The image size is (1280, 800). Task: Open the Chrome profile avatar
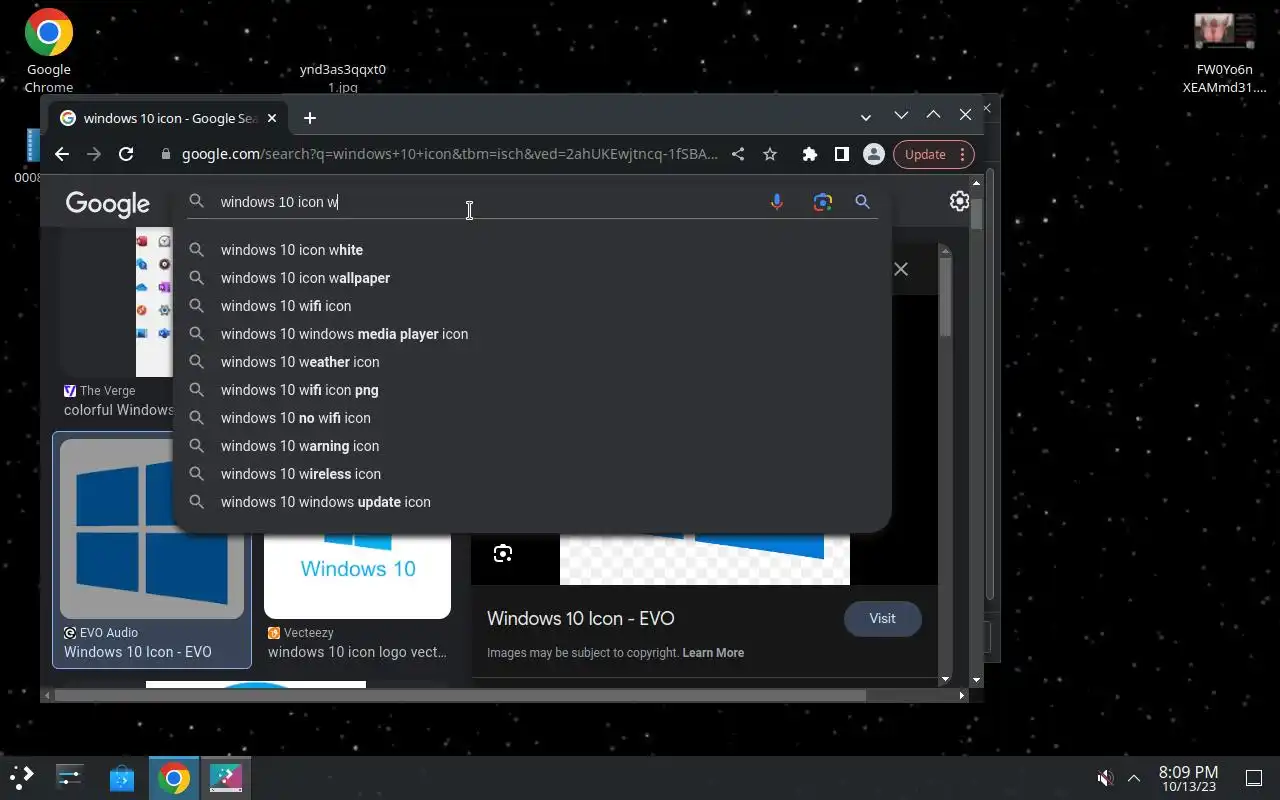click(874, 154)
